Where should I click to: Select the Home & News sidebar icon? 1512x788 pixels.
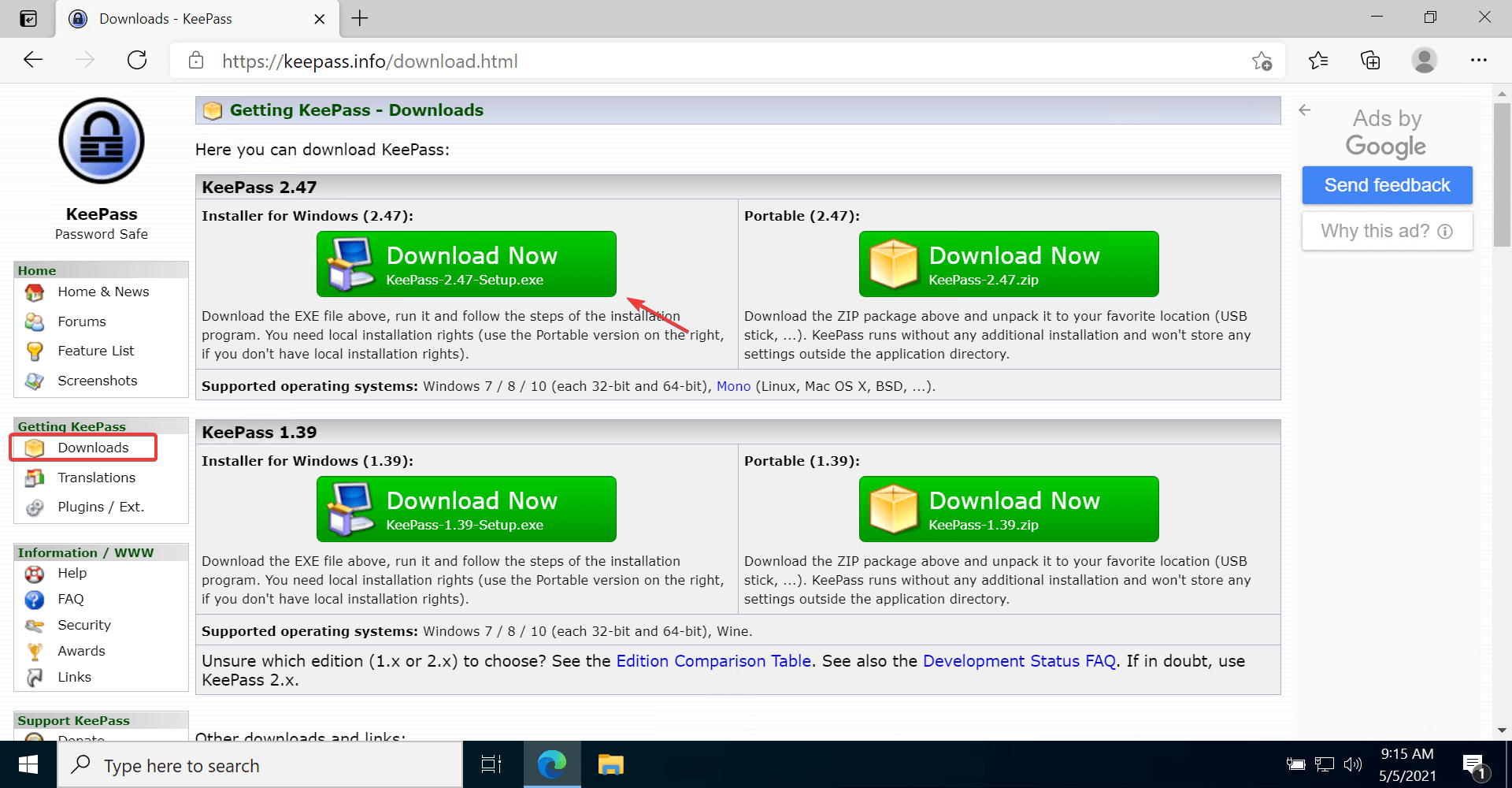35,292
